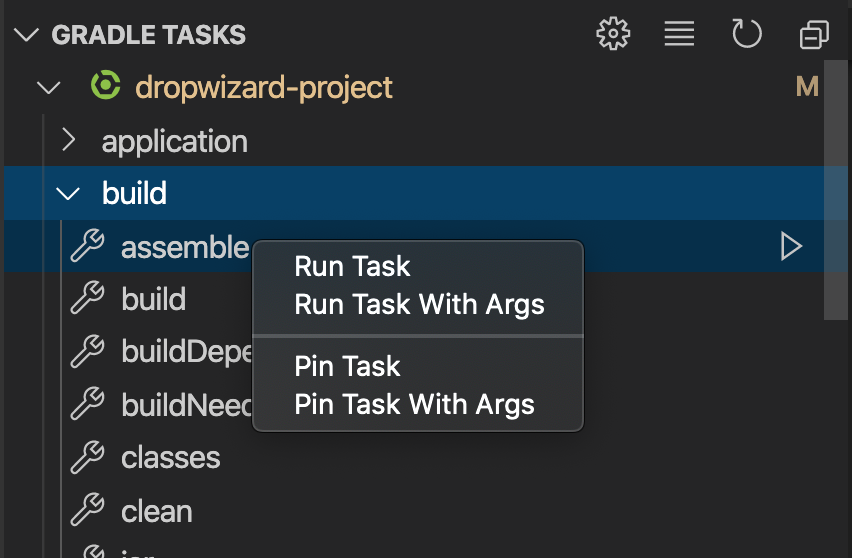
Task: Click wrench icon beside clean task
Action: coord(87,510)
